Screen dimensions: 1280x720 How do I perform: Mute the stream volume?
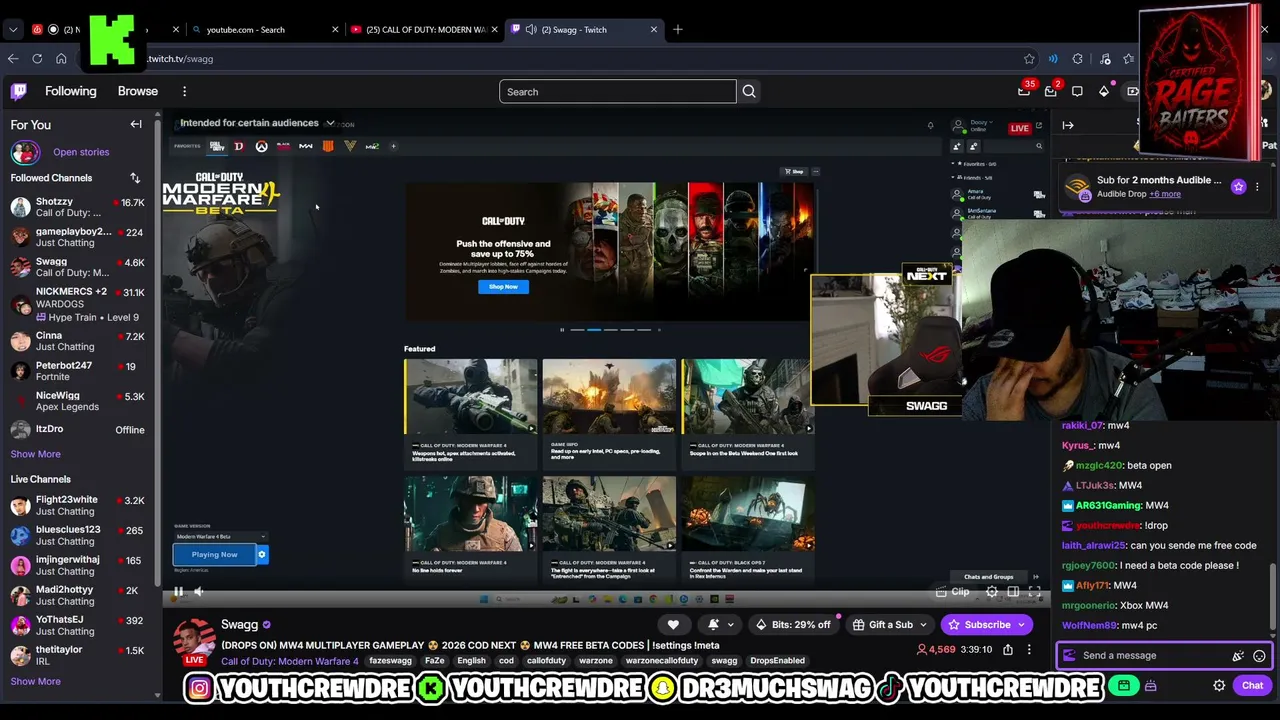(x=199, y=592)
